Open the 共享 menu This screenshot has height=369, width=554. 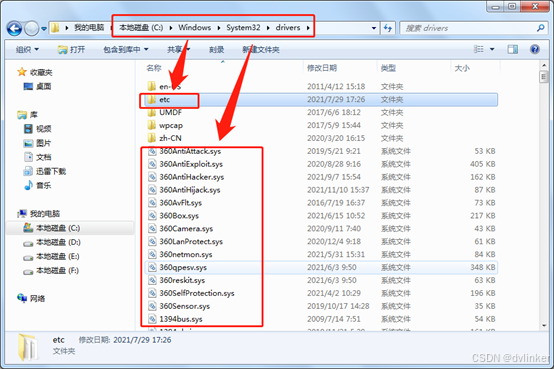(x=178, y=49)
